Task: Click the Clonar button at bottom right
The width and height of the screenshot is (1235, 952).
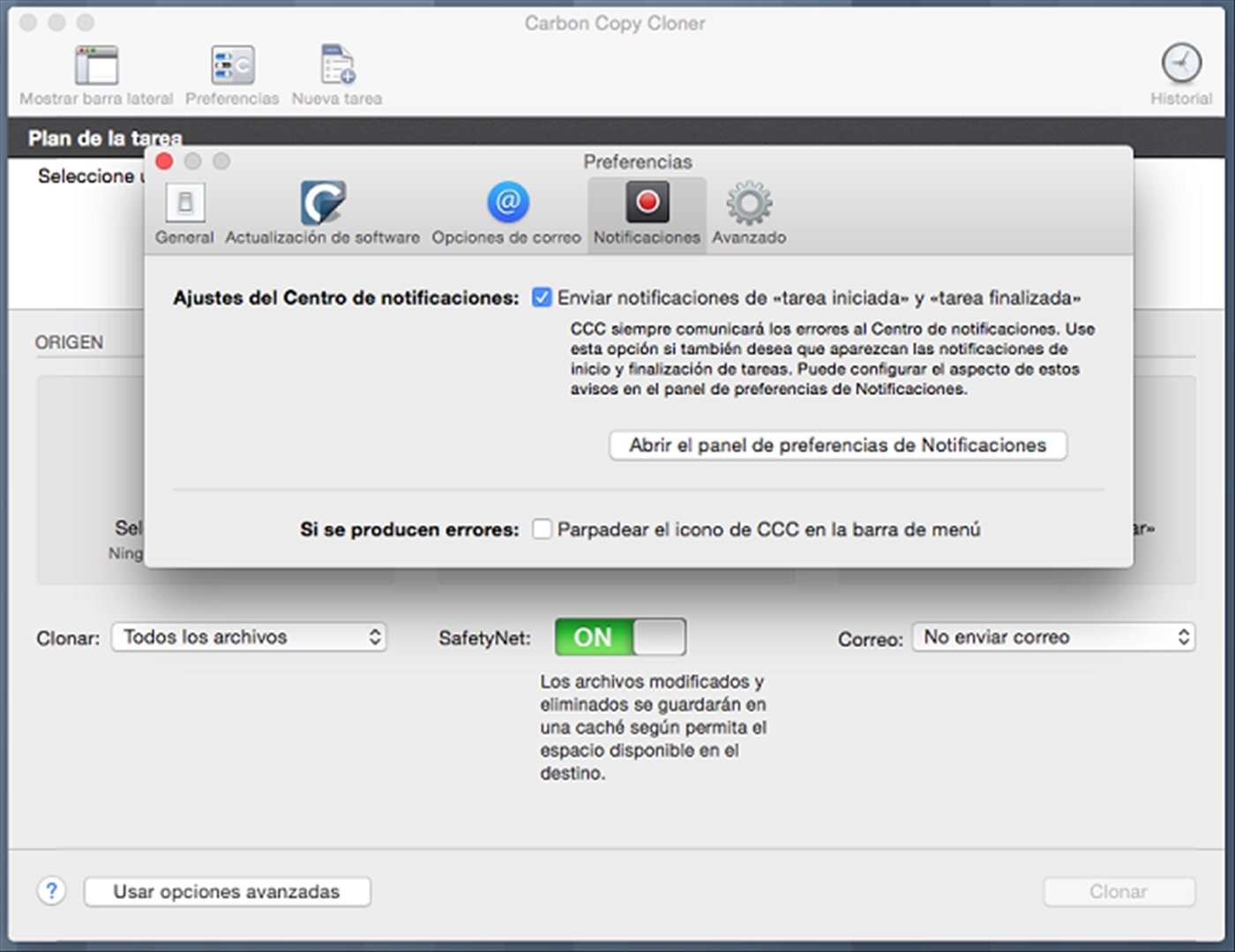Action: point(1119,892)
